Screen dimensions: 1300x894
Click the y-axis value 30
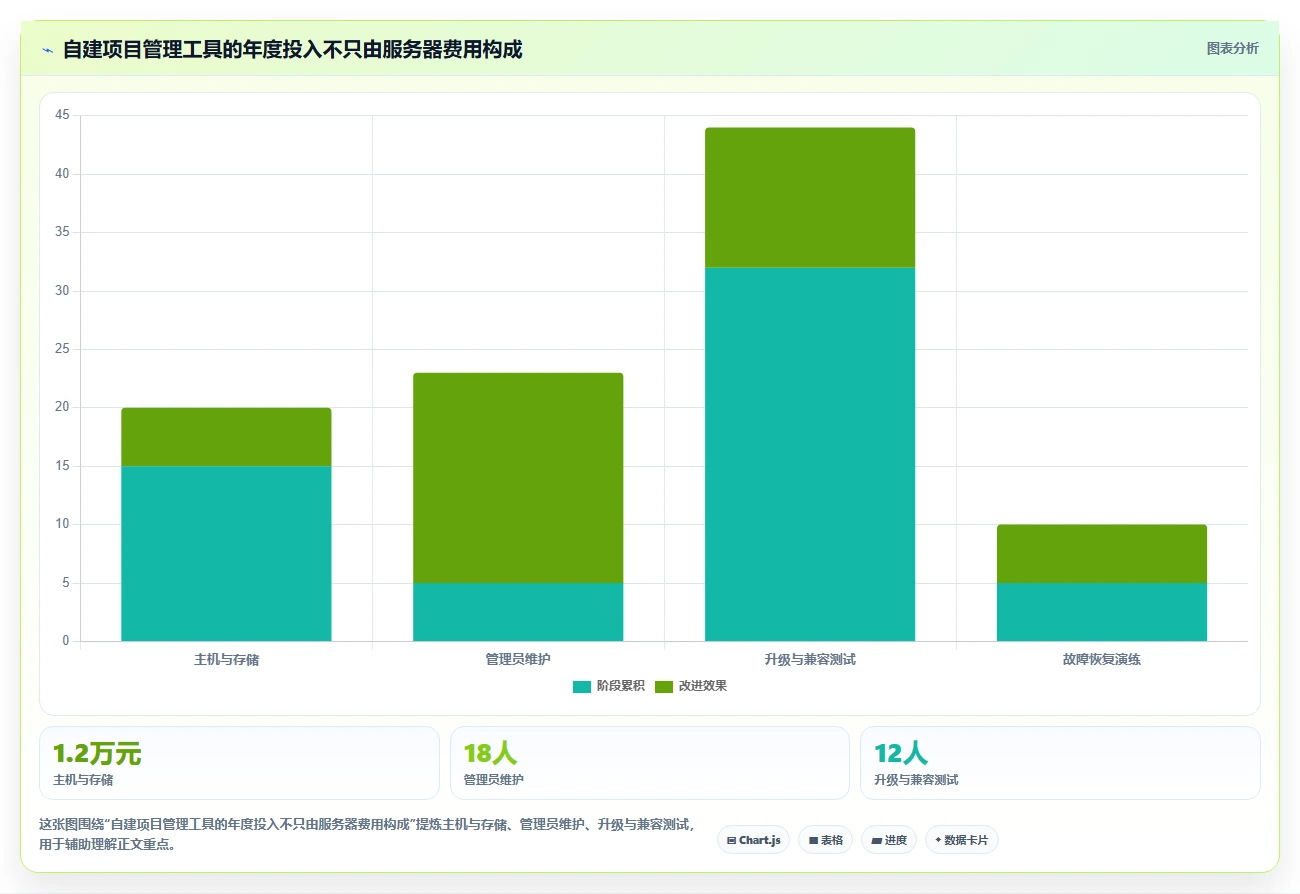(x=62, y=291)
